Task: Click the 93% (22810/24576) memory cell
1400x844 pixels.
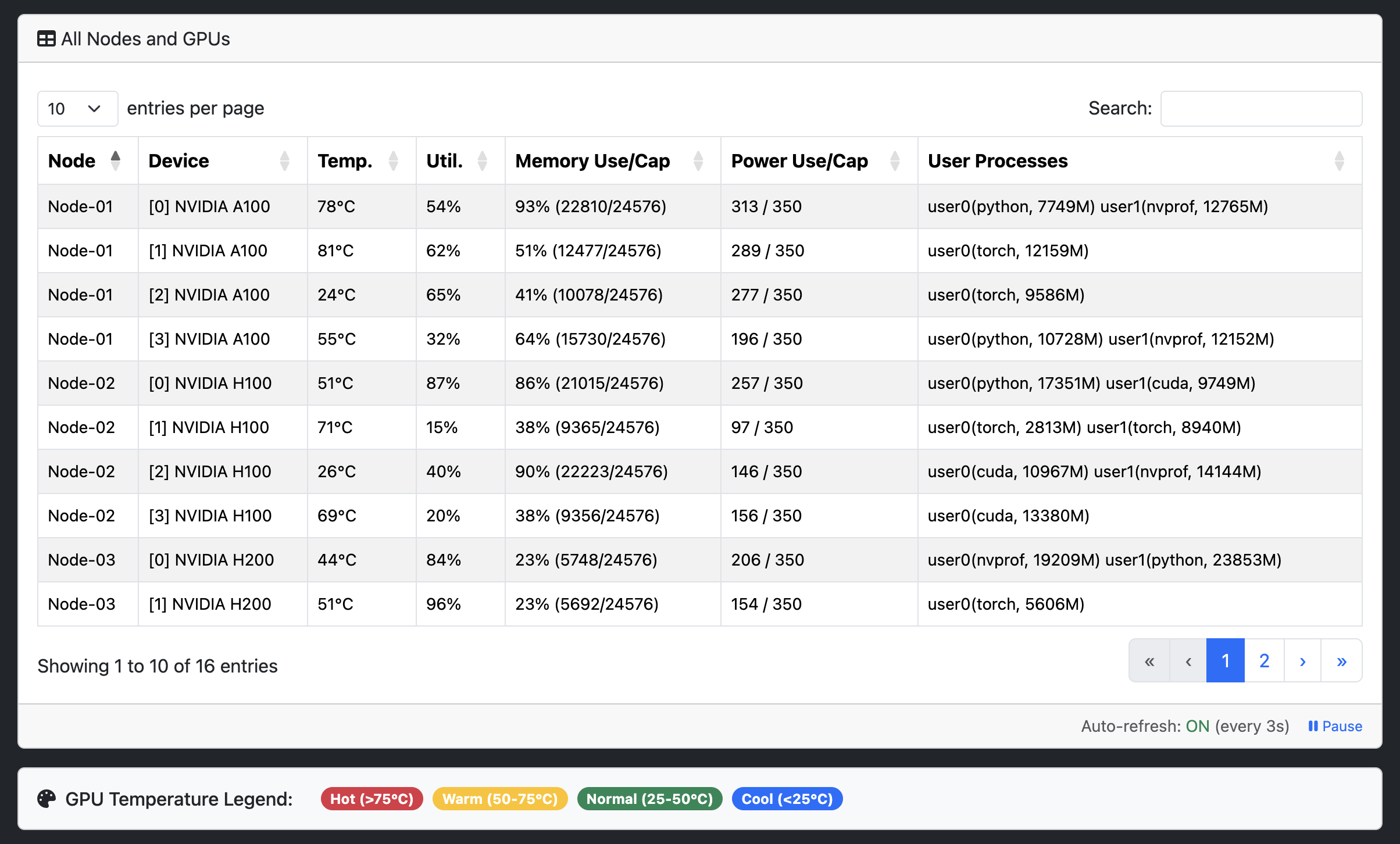Action: 613,206
